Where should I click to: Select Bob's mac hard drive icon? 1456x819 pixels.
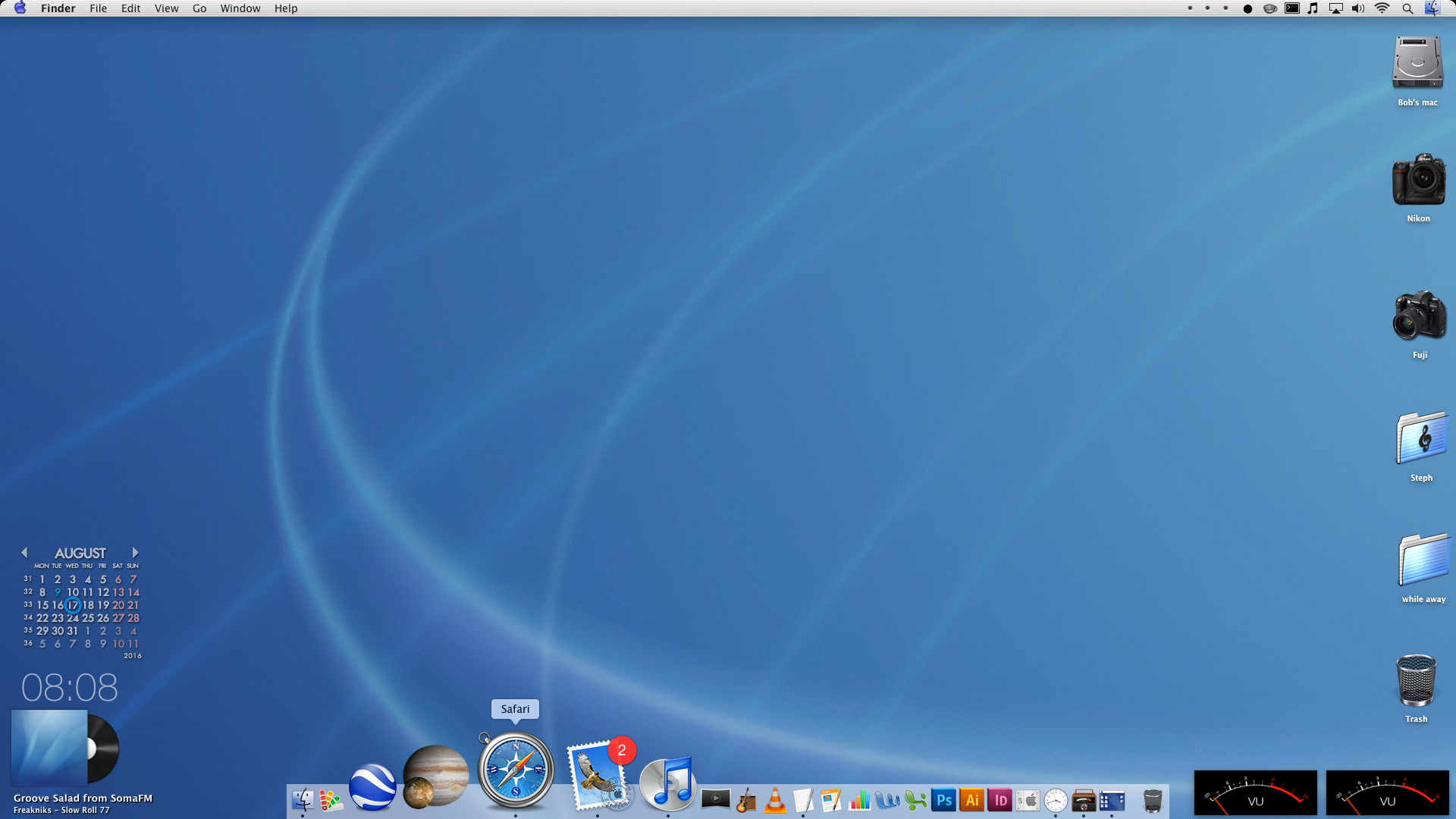tap(1417, 71)
